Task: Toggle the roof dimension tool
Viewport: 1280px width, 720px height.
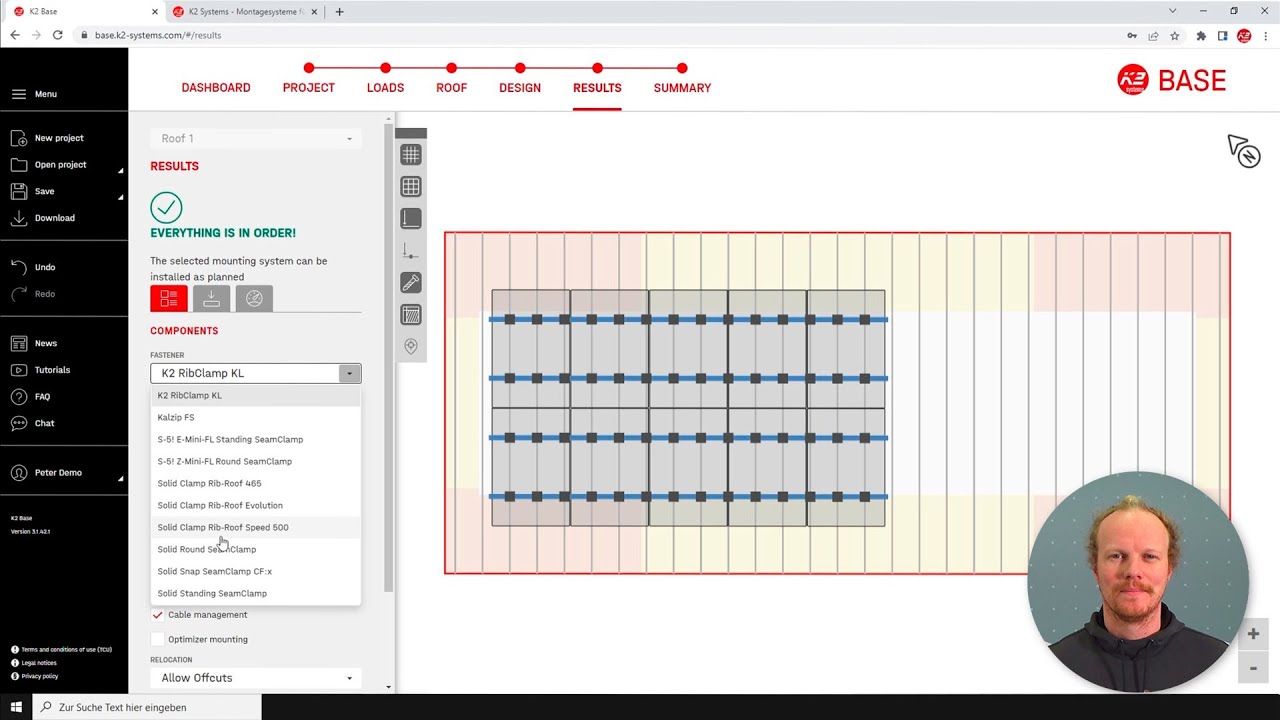Action: [x=411, y=219]
